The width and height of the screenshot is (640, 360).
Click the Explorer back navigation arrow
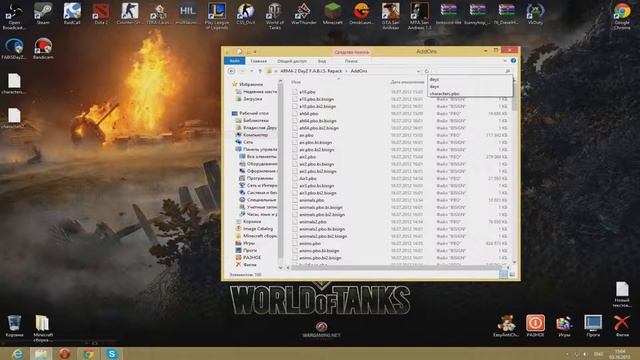[x=231, y=71]
